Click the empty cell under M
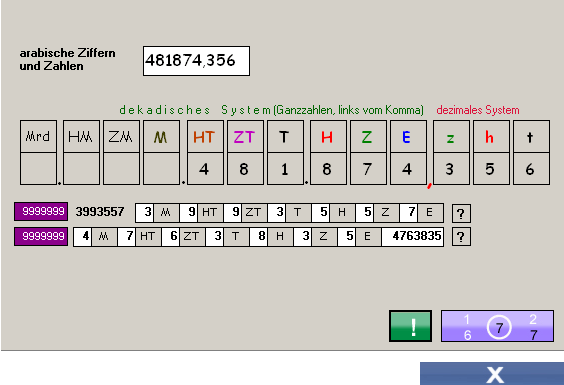564x385 pixels. click(x=161, y=169)
